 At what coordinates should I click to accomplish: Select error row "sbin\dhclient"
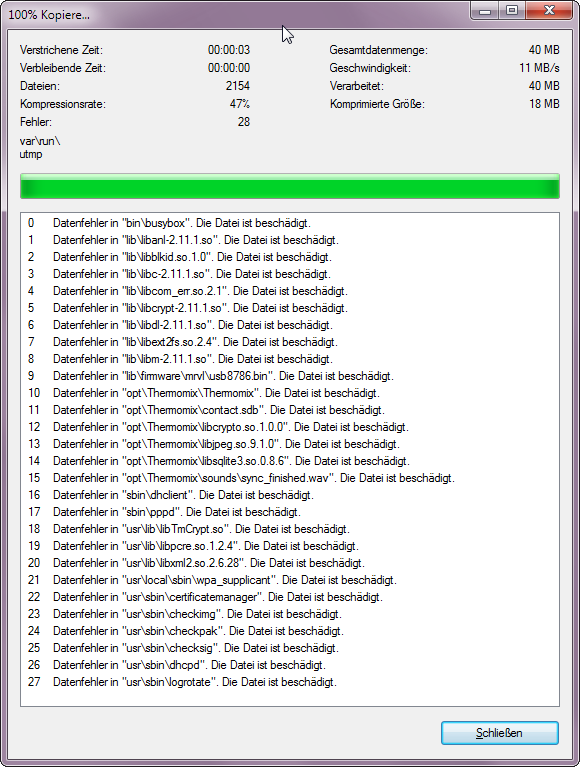[x=290, y=495]
